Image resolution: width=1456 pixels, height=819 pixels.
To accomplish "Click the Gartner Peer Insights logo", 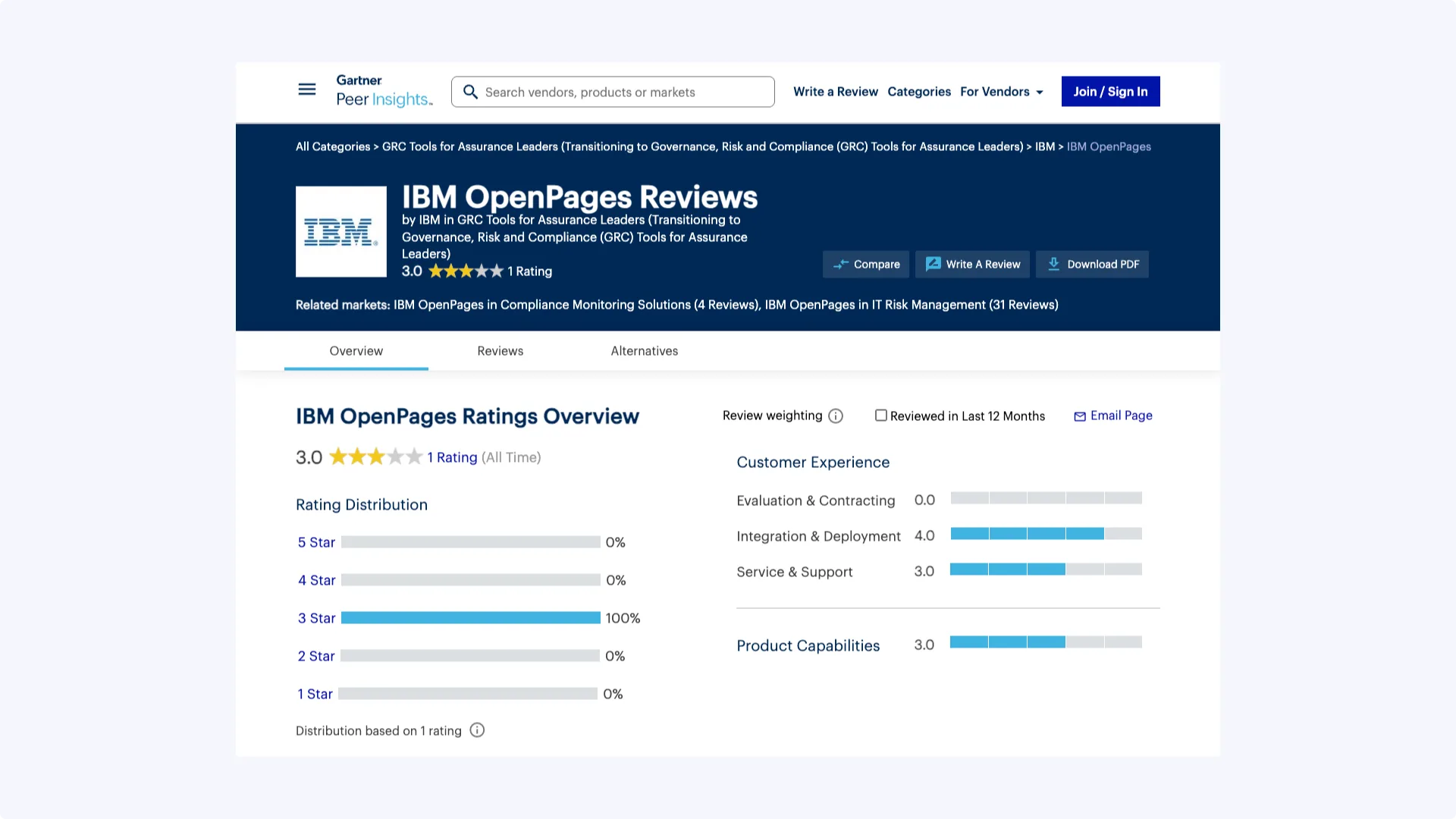I will pyautogui.click(x=384, y=91).
